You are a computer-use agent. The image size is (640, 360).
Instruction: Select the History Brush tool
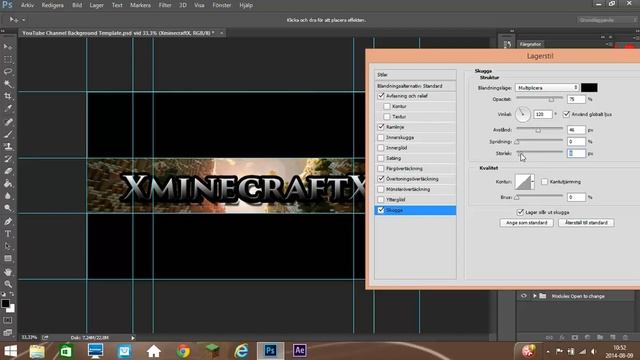pyautogui.click(x=8, y=158)
